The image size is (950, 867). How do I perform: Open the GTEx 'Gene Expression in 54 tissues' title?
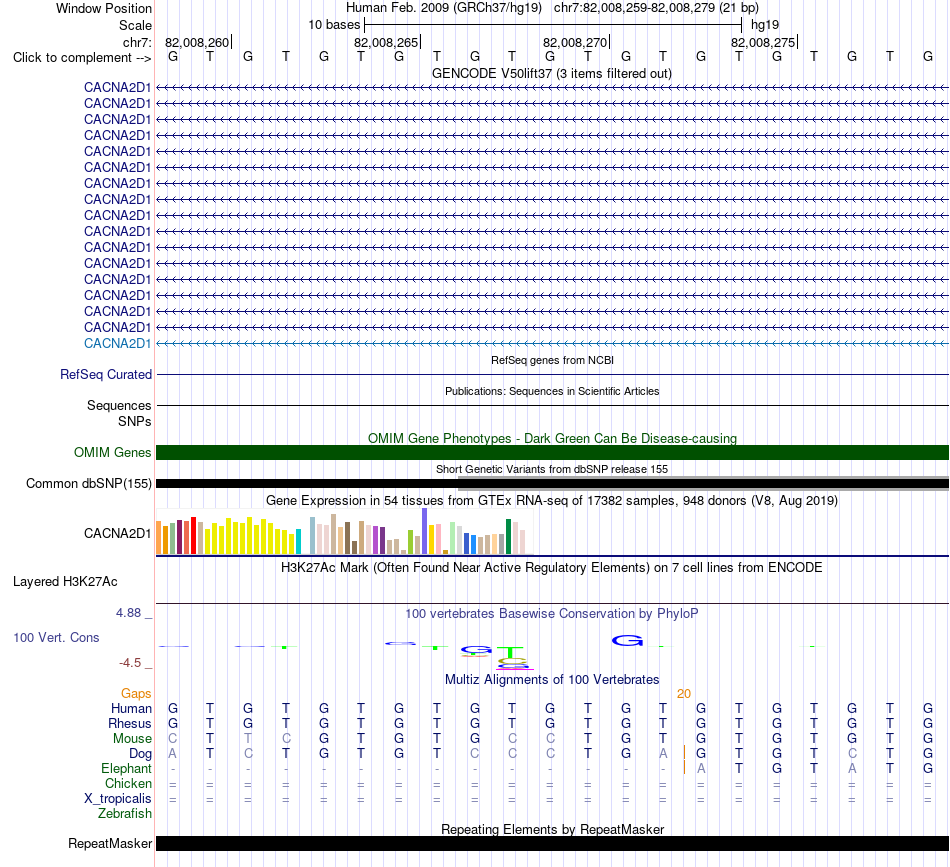(x=552, y=500)
